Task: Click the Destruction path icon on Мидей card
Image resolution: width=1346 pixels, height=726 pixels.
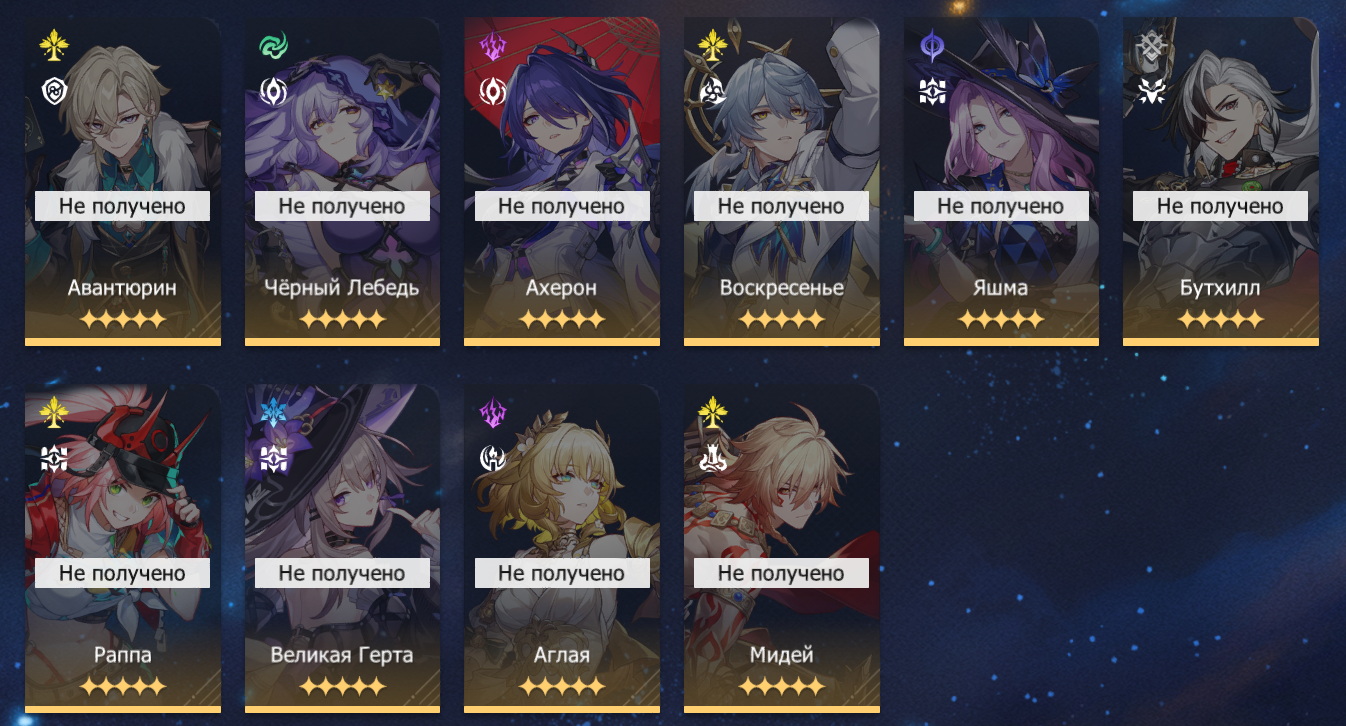Action: click(x=712, y=458)
